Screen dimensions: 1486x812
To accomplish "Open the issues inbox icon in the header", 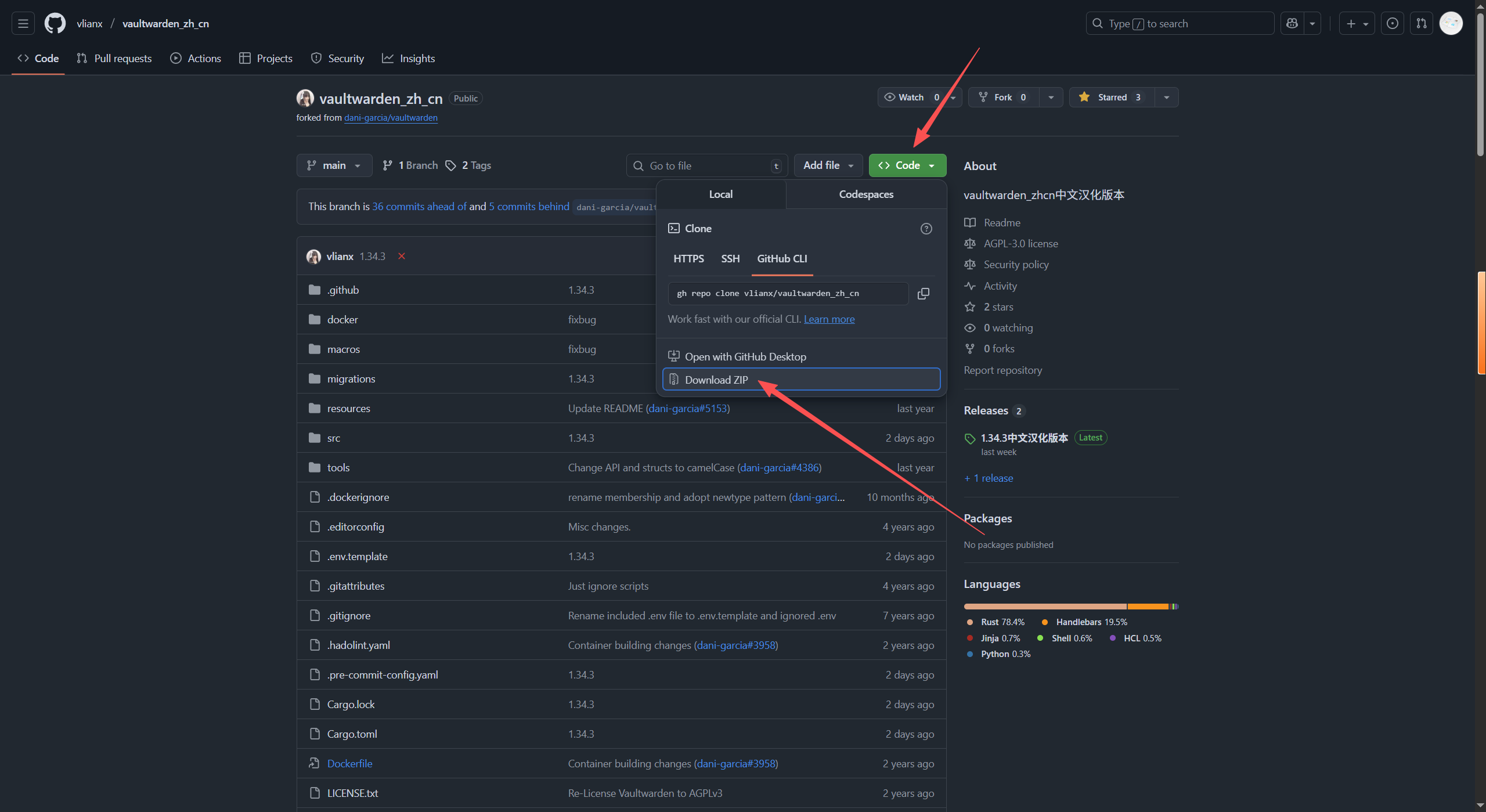I will (x=1392, y=24).
